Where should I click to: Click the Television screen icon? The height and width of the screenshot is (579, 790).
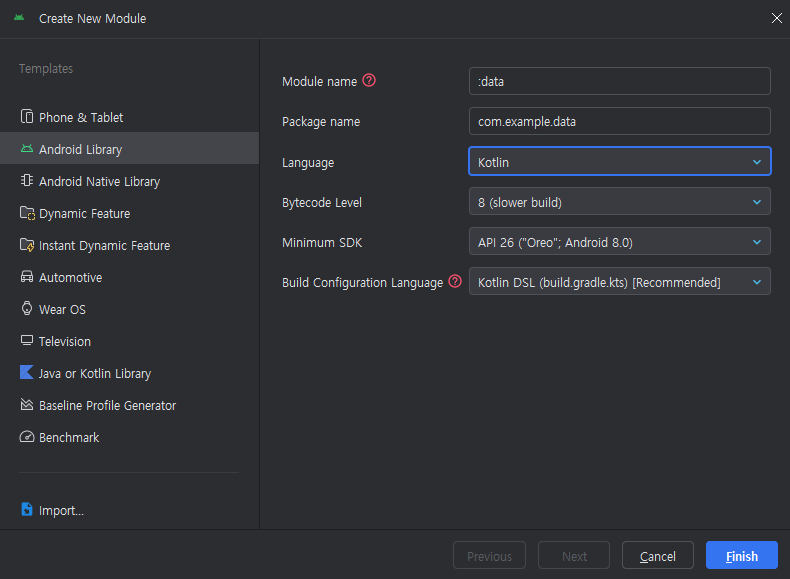point(27,341)
